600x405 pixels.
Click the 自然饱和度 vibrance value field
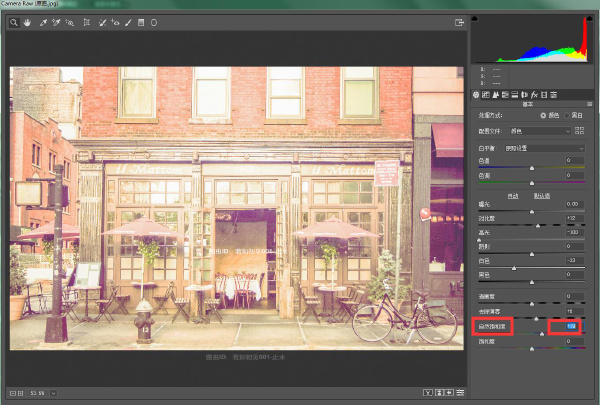coord(571,326)
